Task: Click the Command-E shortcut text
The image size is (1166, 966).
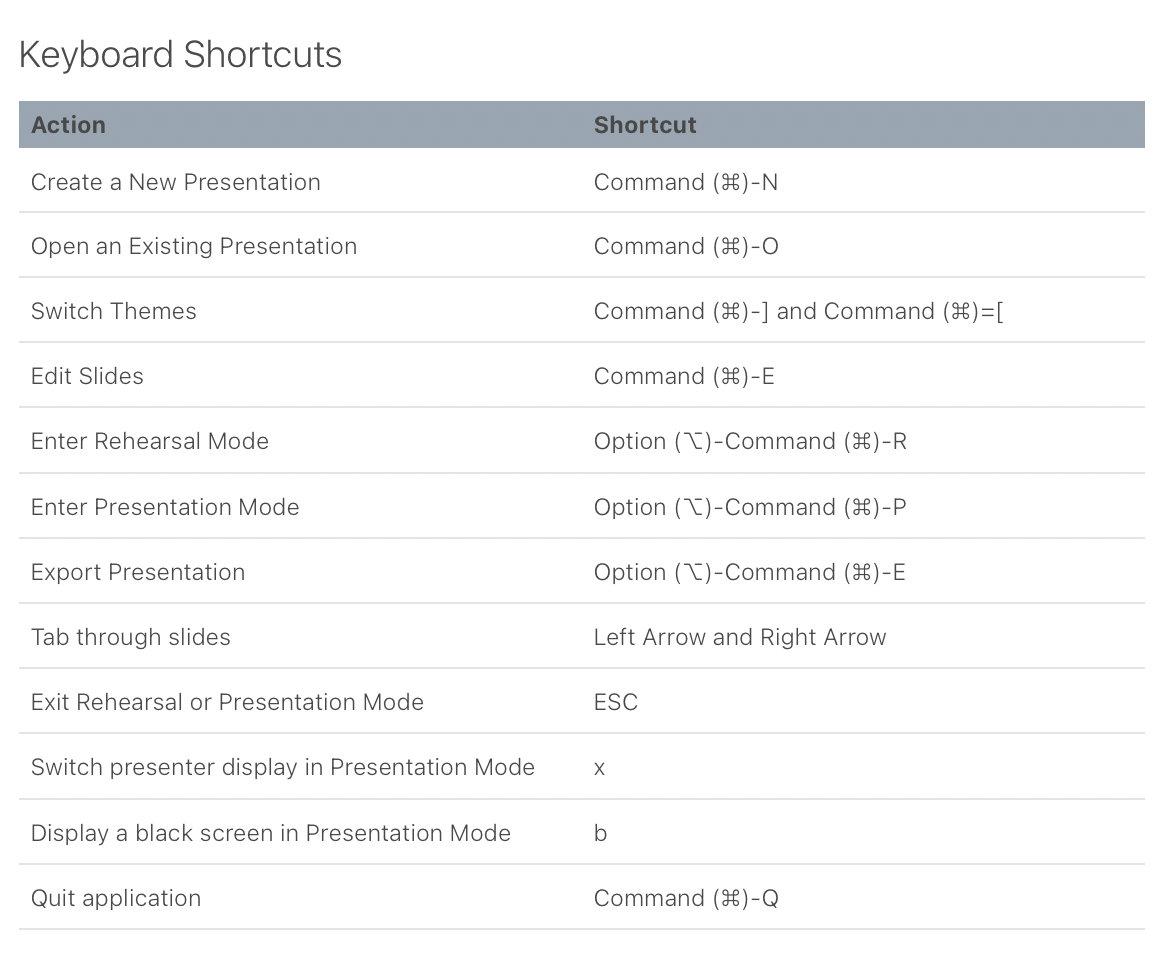Action: click(684, 376)
